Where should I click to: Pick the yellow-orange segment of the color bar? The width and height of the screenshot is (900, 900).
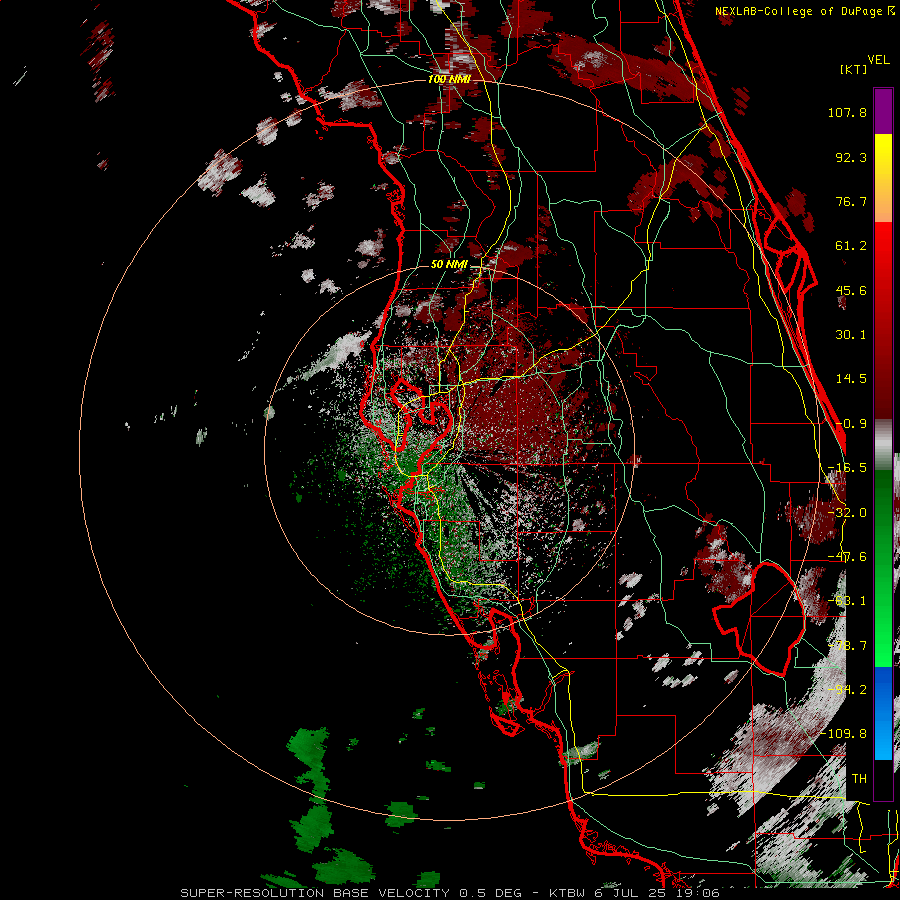click(x=883, y=178)
